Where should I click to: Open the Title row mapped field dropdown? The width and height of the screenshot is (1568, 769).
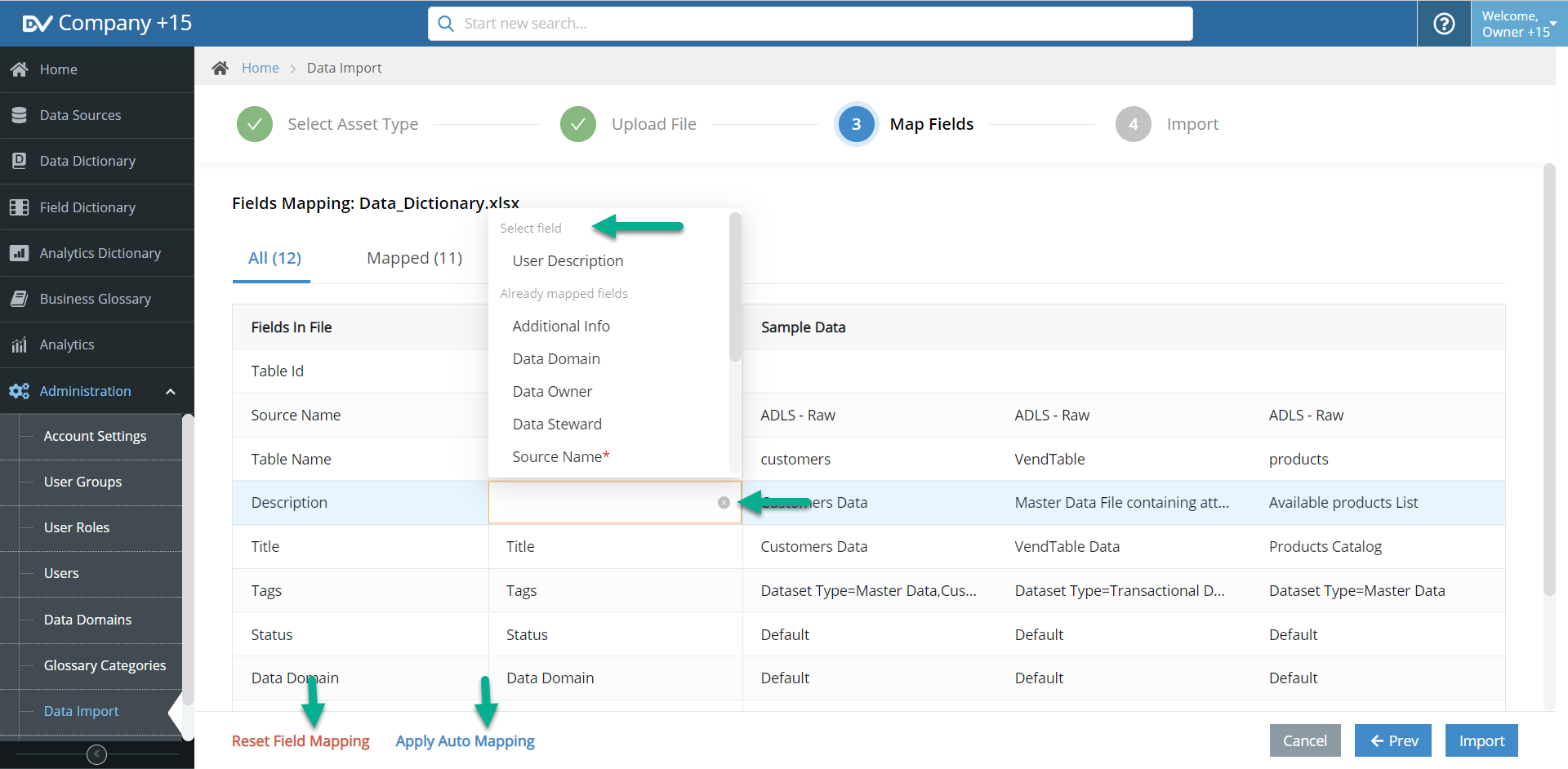(615, 547)
